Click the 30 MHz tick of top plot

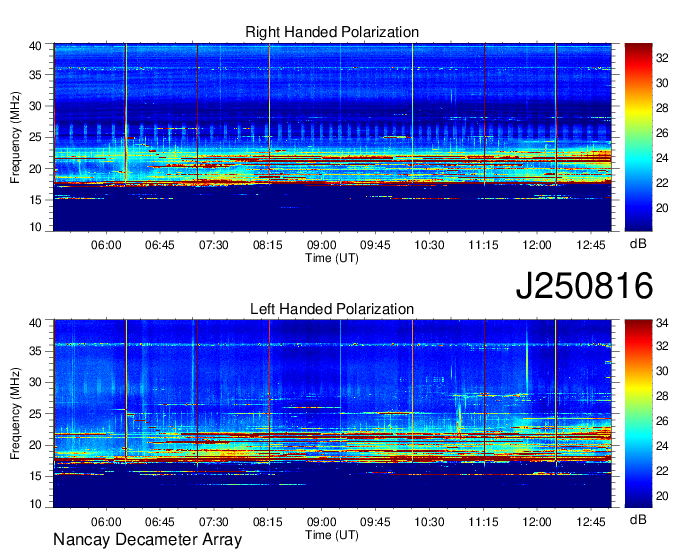pyautogui.click(x=35, y=106)
